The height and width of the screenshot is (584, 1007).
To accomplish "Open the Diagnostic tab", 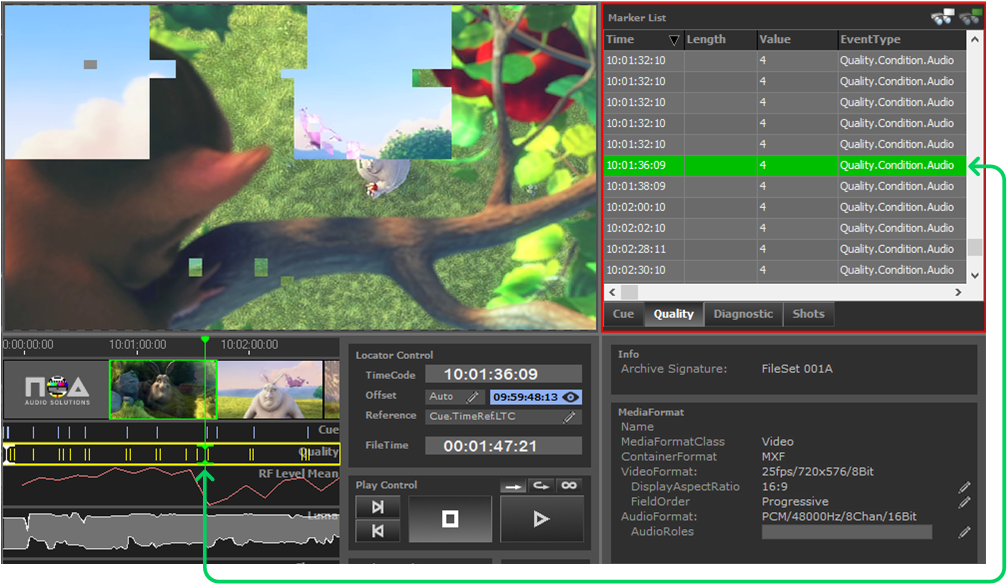I will point(743,314).
